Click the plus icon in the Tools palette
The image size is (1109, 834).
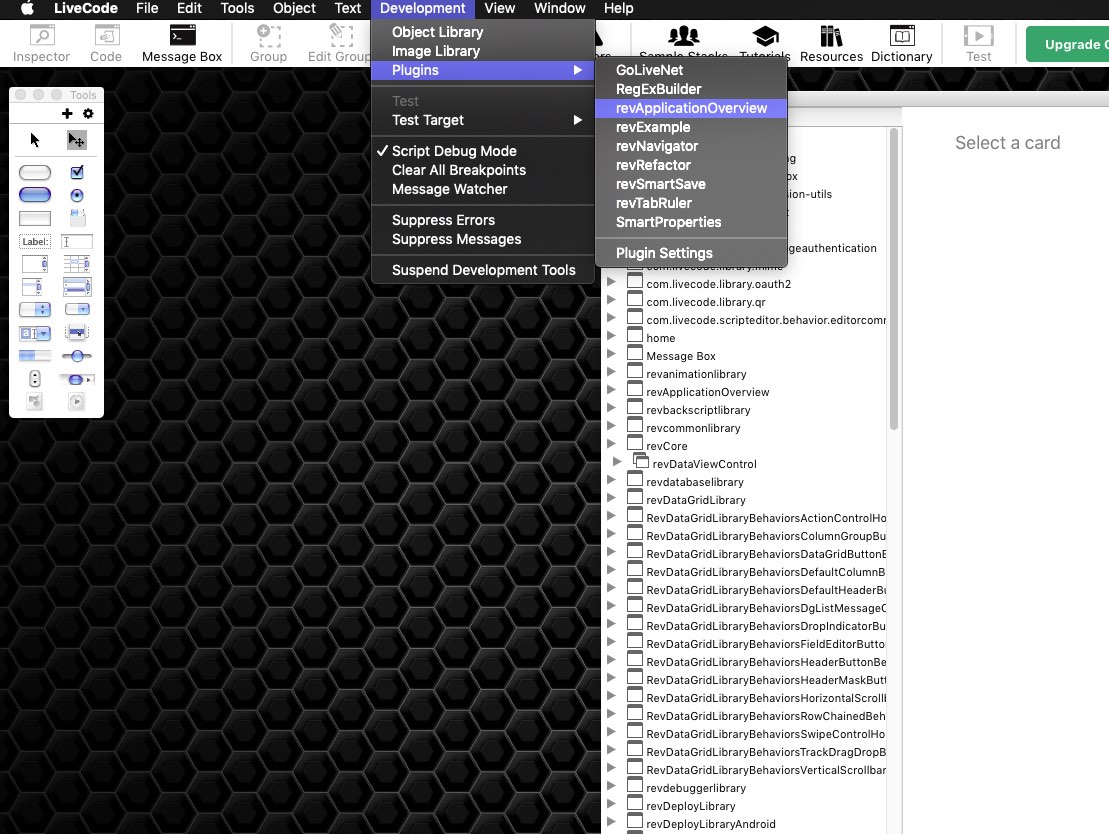tap(68, 114)
